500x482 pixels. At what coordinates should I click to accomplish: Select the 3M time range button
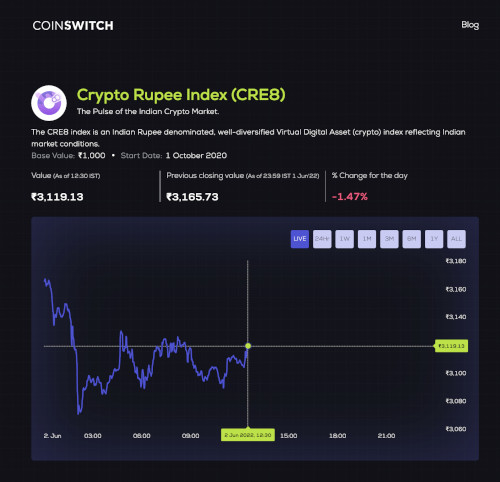click(x=389, y=239)
